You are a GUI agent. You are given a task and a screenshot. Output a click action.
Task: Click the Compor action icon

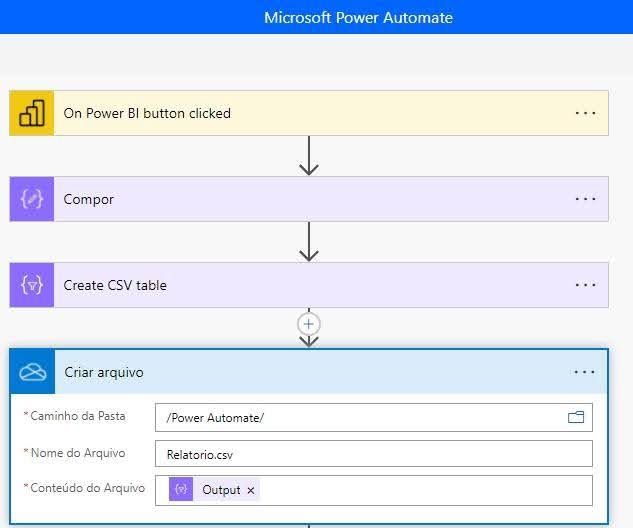pyautogui.click(x=31, y=199)
